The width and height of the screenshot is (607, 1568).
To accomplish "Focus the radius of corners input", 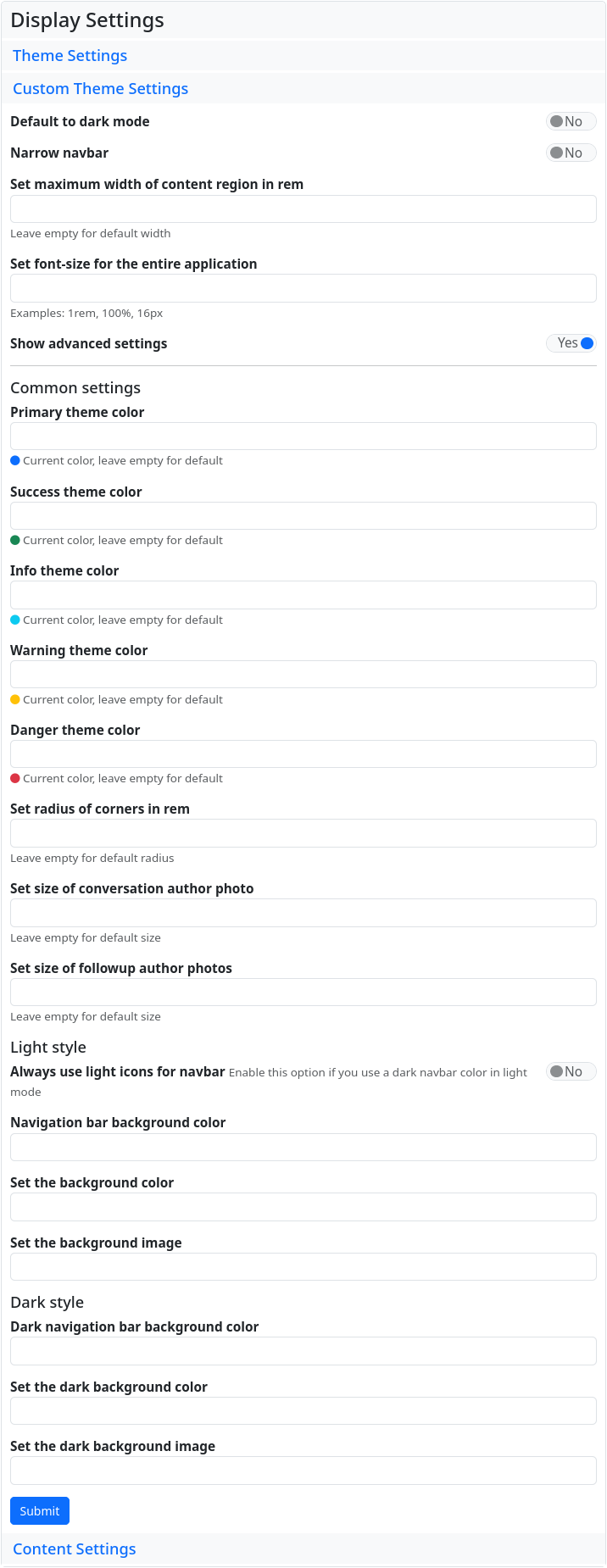I will (x=303, y=833).
